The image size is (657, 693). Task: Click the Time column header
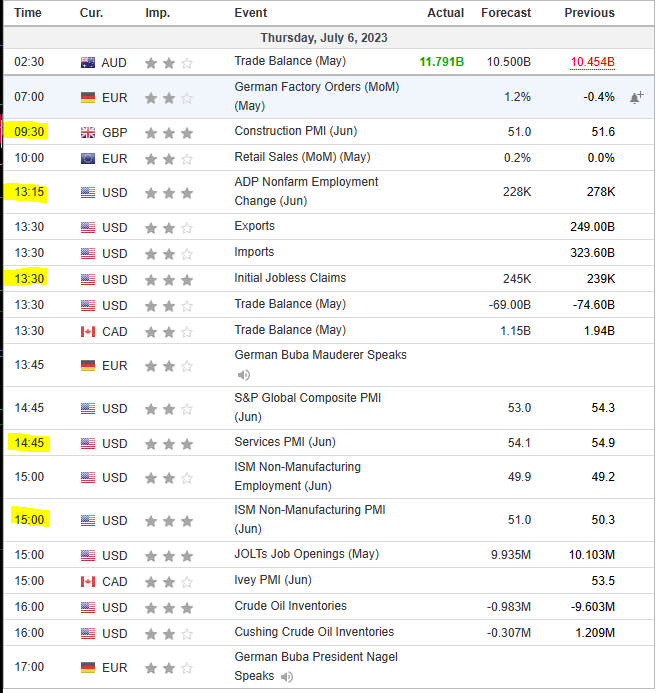(28, 13)
